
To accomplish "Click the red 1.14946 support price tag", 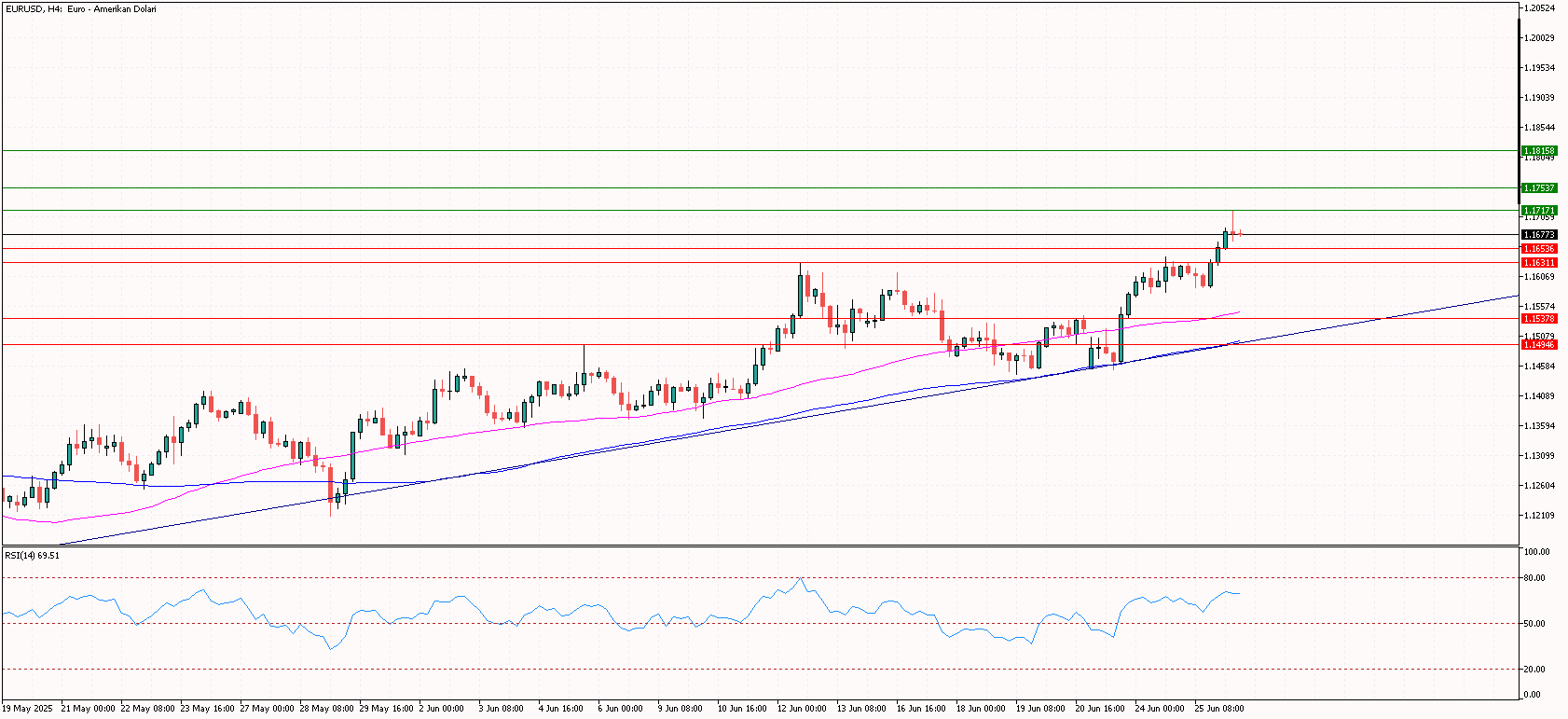I will (x=1539, y=345).
